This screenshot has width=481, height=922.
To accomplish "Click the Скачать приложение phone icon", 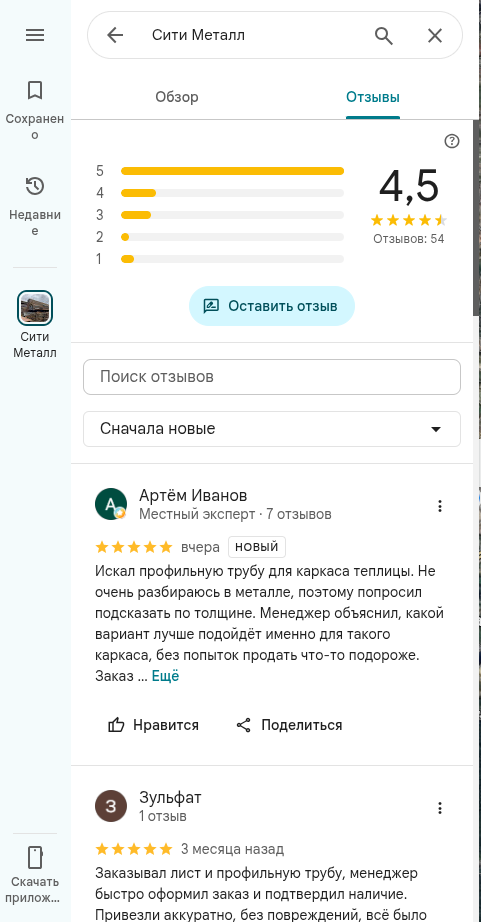I will click(x=35, y=858).
